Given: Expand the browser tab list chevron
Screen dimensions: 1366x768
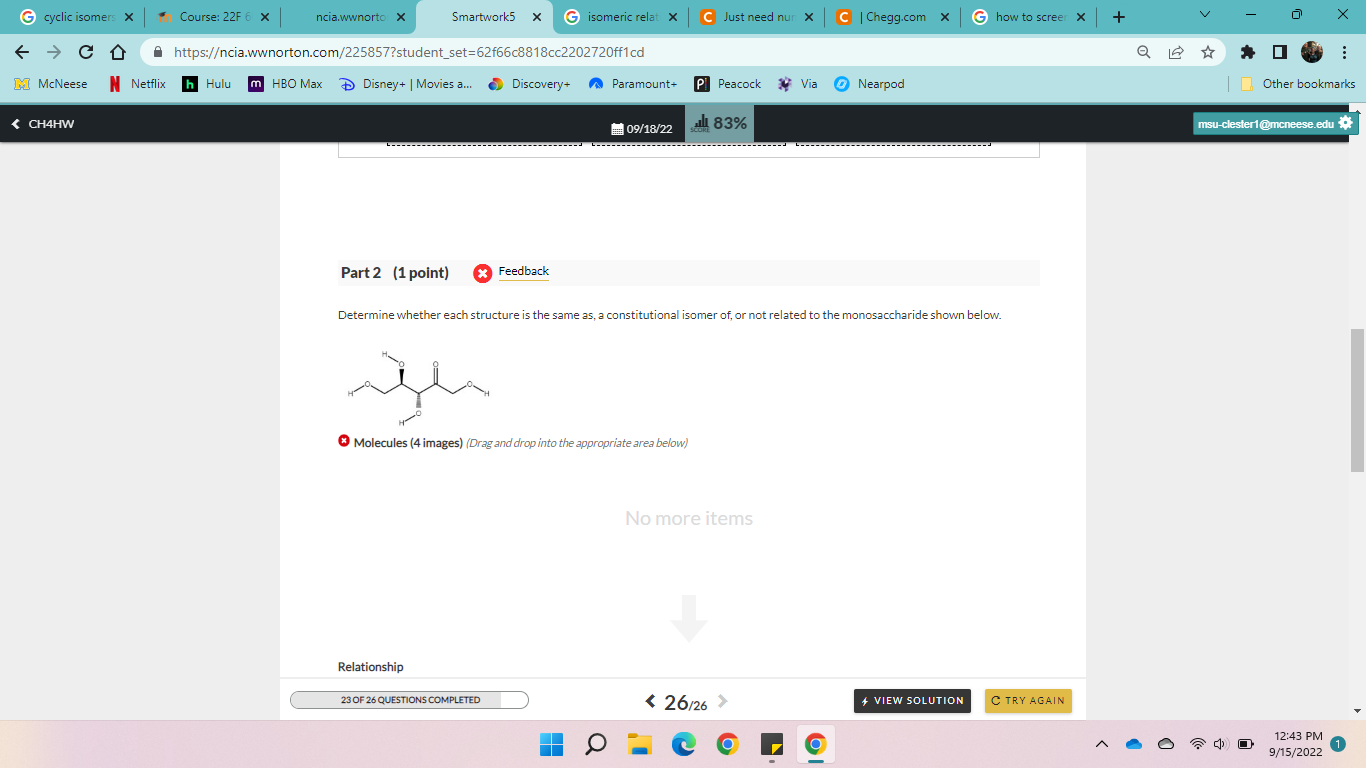Looking at the screenshot, I should click(x=1203, y=16).
